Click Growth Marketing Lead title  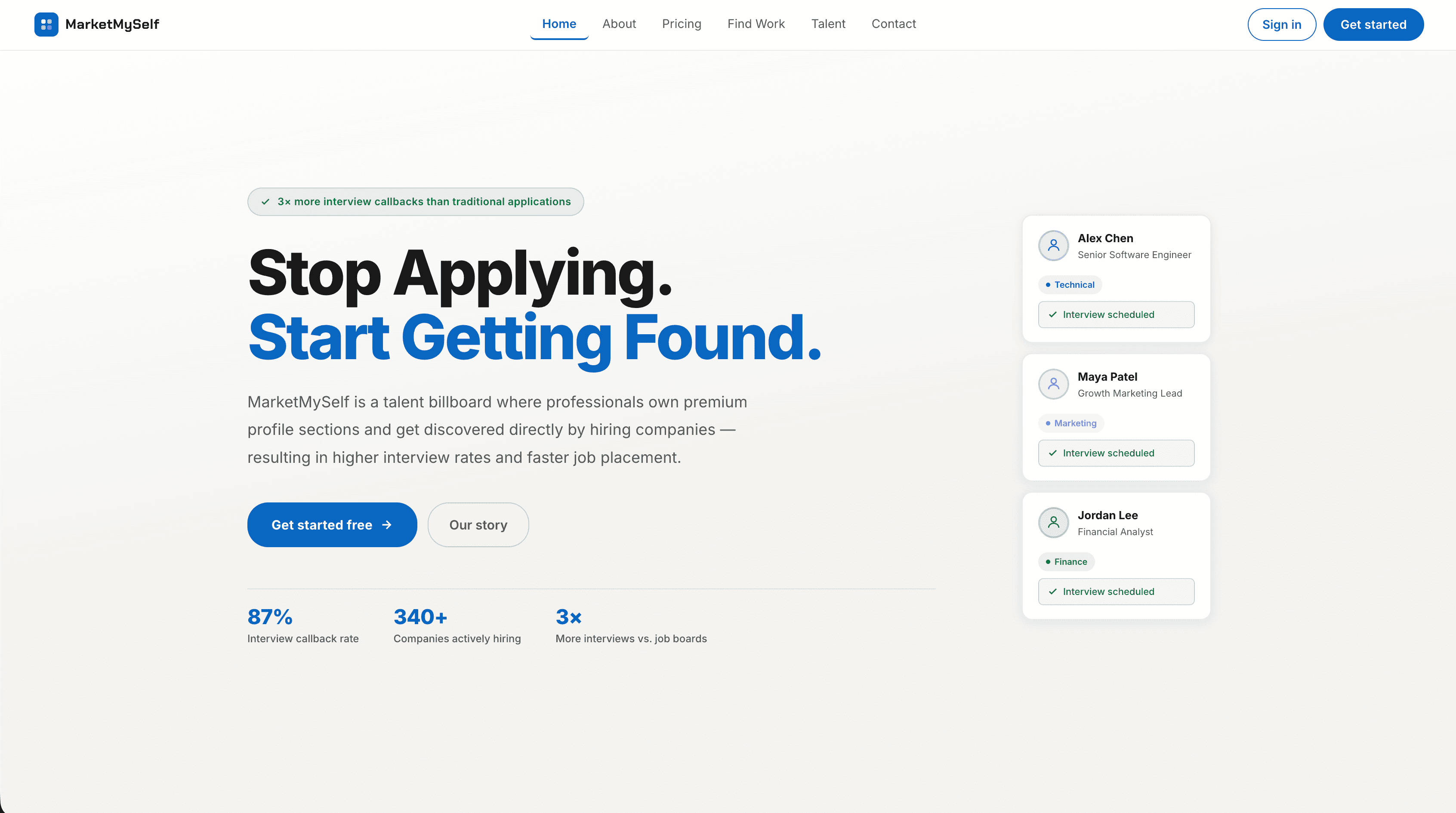point(1129,393)
